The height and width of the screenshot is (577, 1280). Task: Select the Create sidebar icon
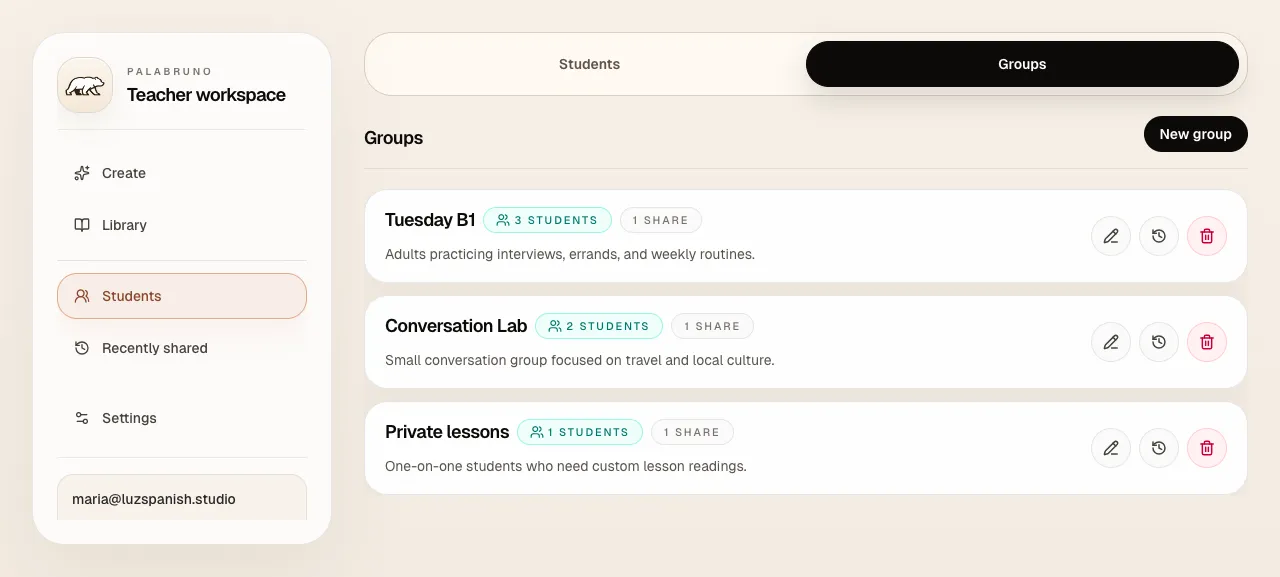pos(81,173)
